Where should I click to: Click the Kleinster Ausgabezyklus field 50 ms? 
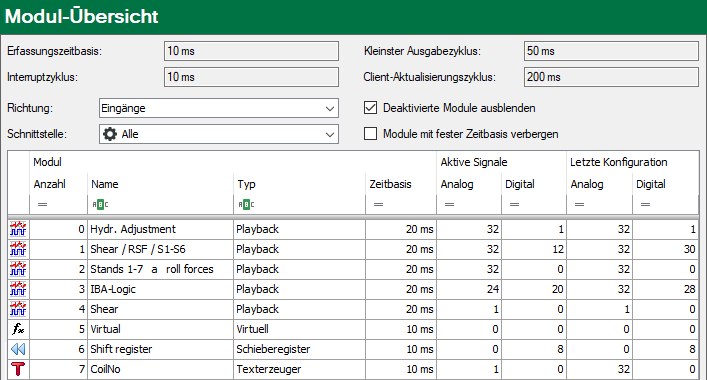pos(611,51)
